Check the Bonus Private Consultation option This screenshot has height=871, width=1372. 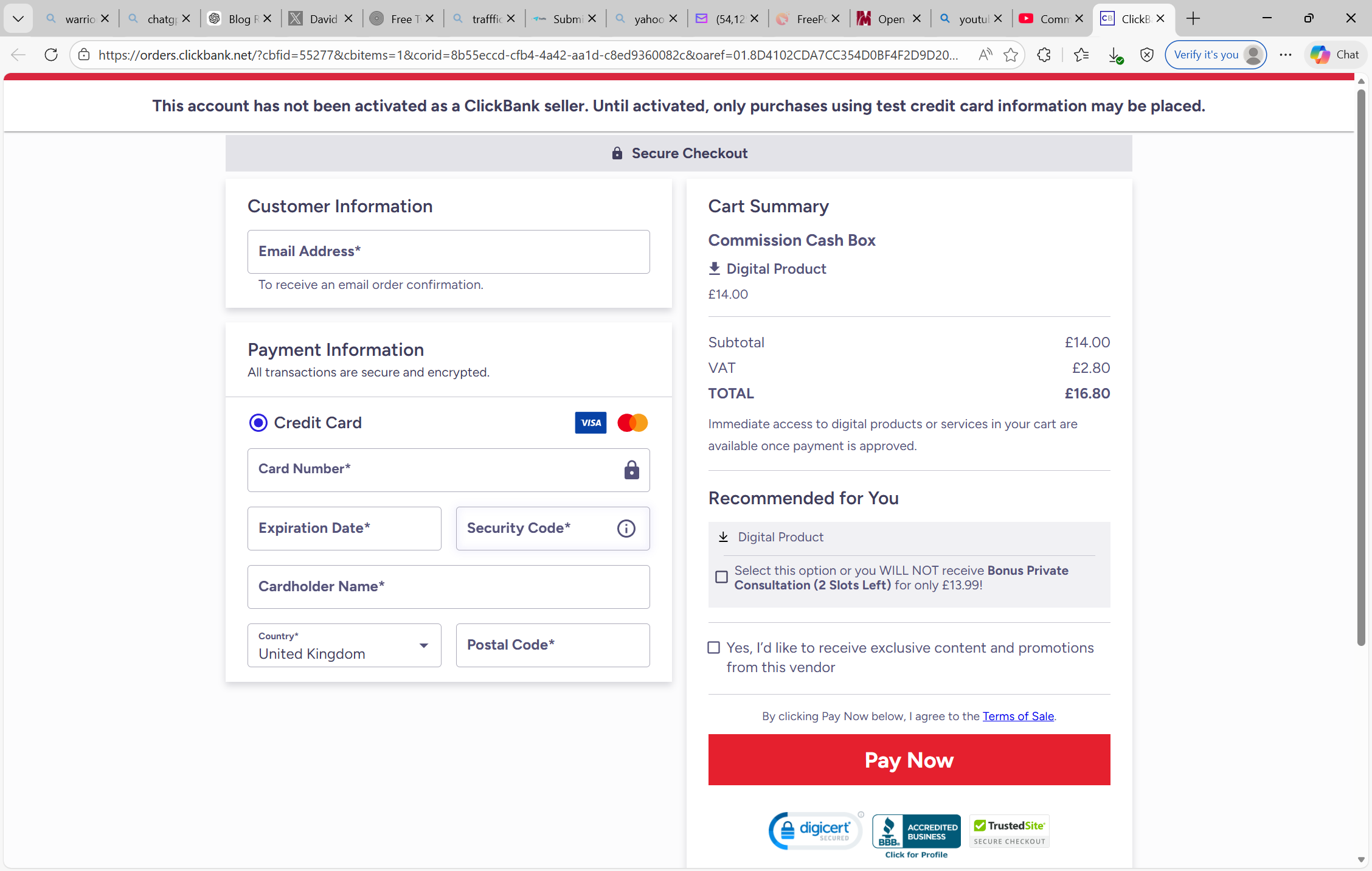(x=721, y=577)
